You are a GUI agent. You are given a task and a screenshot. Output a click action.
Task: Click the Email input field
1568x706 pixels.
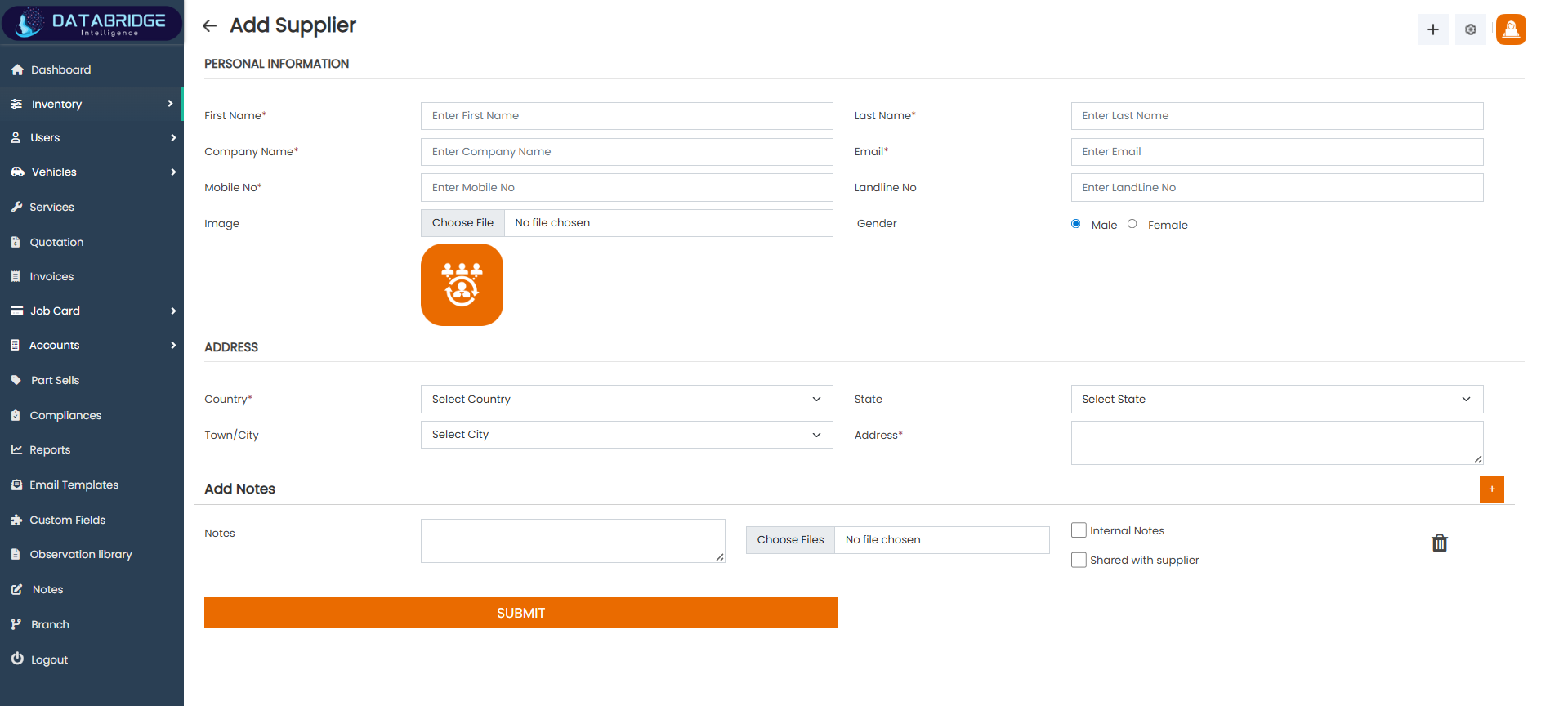(x=1277, y=152)
